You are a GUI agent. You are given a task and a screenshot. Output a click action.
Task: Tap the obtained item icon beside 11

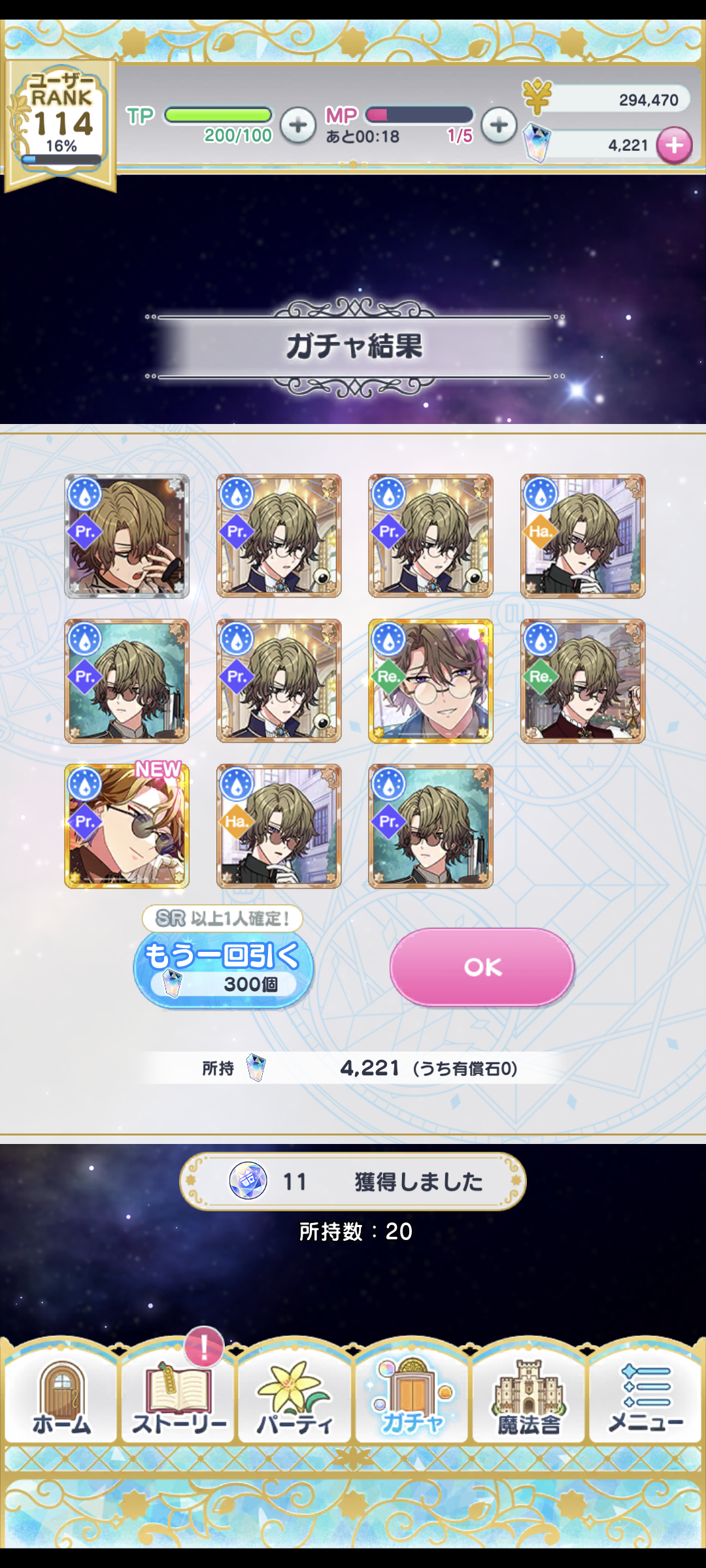(x=248, y=1181)
